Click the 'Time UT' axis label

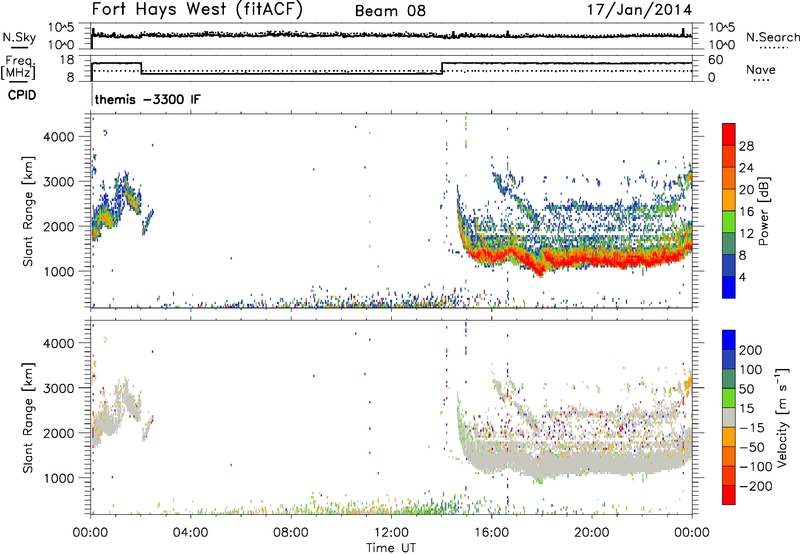[x=391, y=547]
